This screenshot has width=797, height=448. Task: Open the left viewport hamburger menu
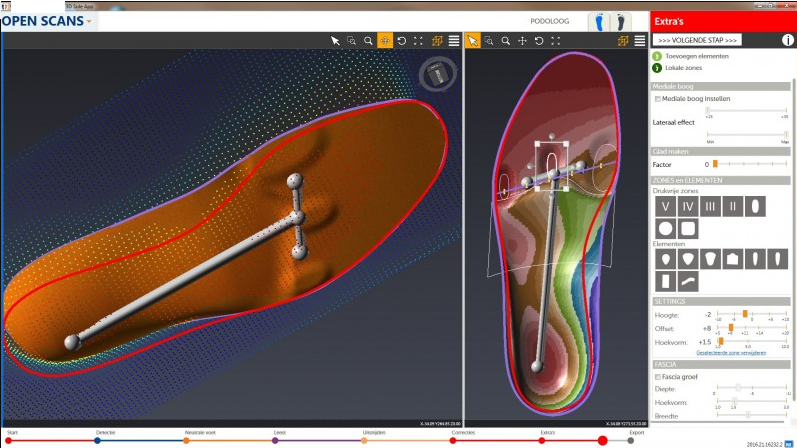tap(454, 41)
